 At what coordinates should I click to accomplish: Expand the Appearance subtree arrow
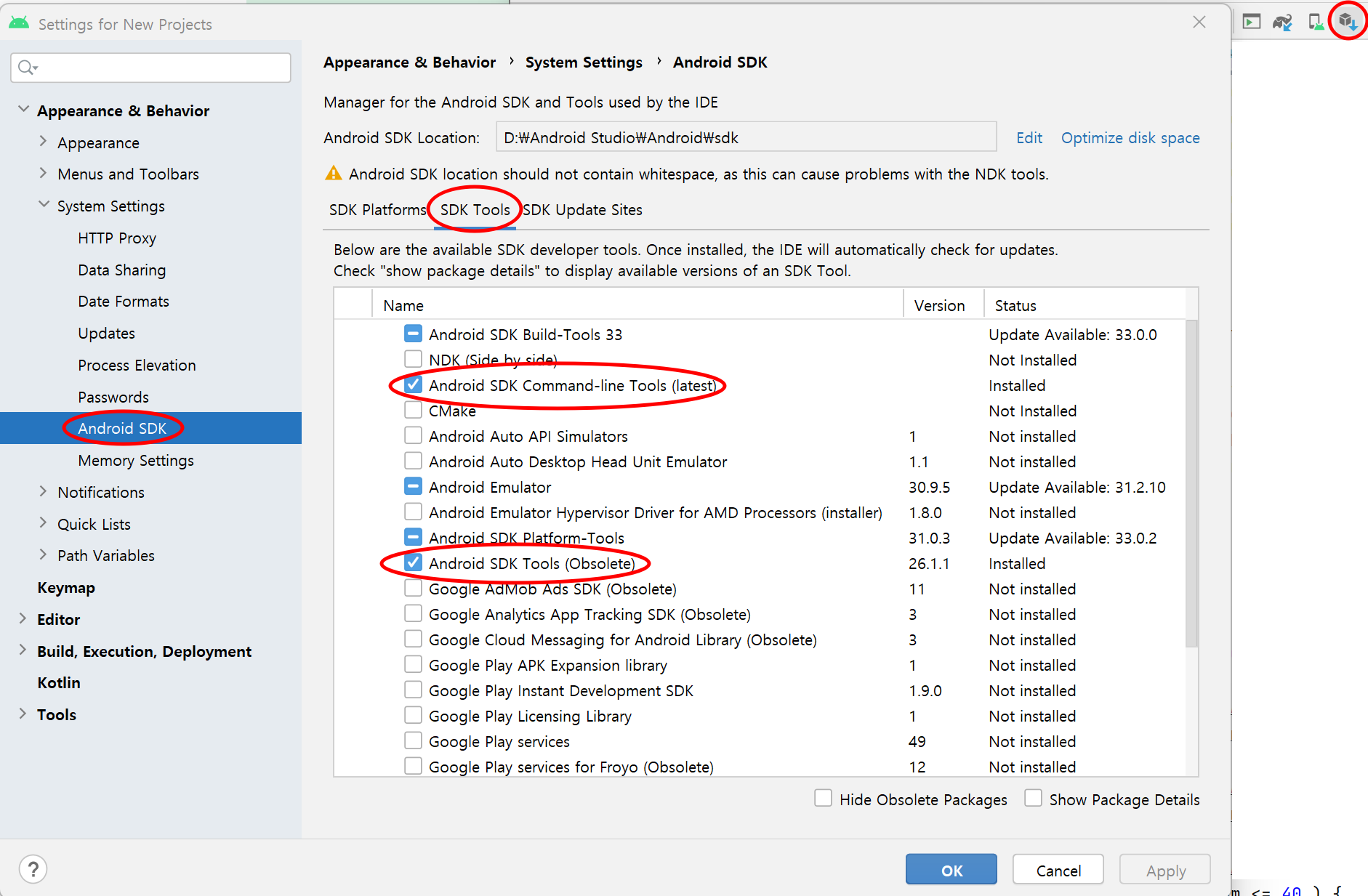click(x=43, y=142)
